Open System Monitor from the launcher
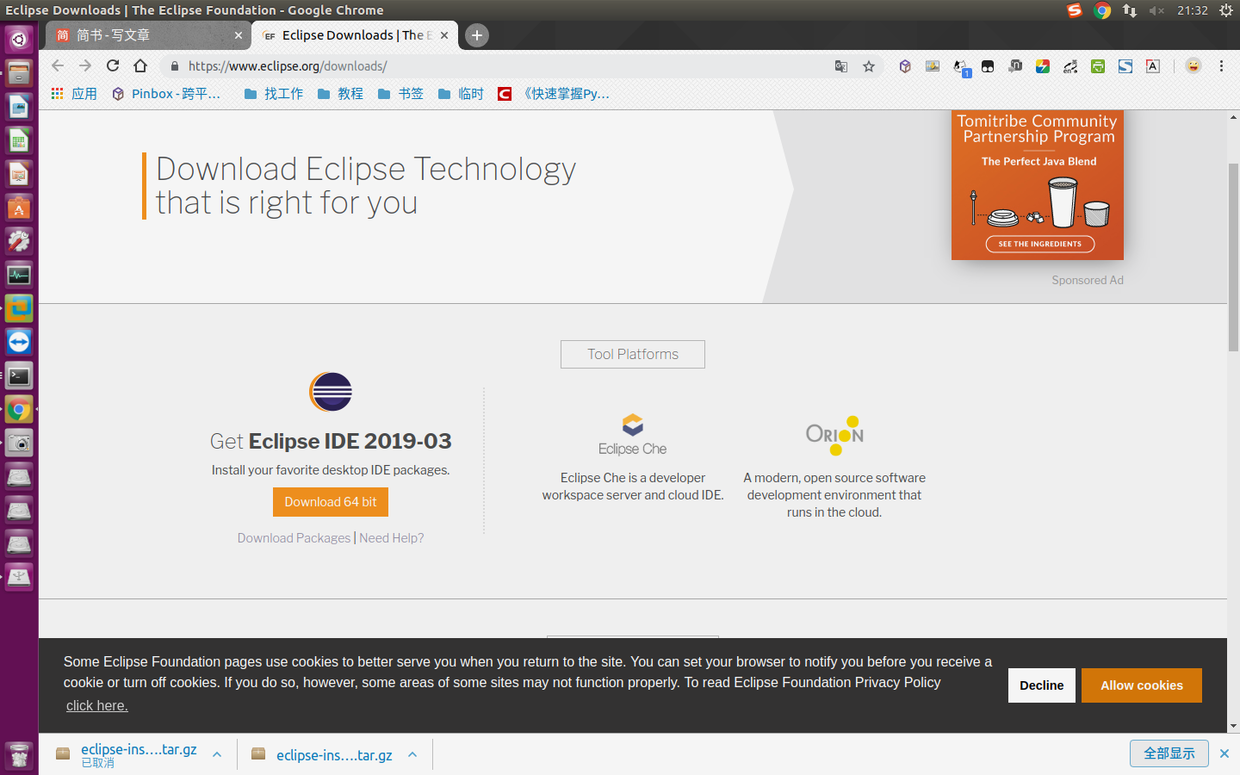The width and height of the screenshot is (1240, 775). click(19, 275)
